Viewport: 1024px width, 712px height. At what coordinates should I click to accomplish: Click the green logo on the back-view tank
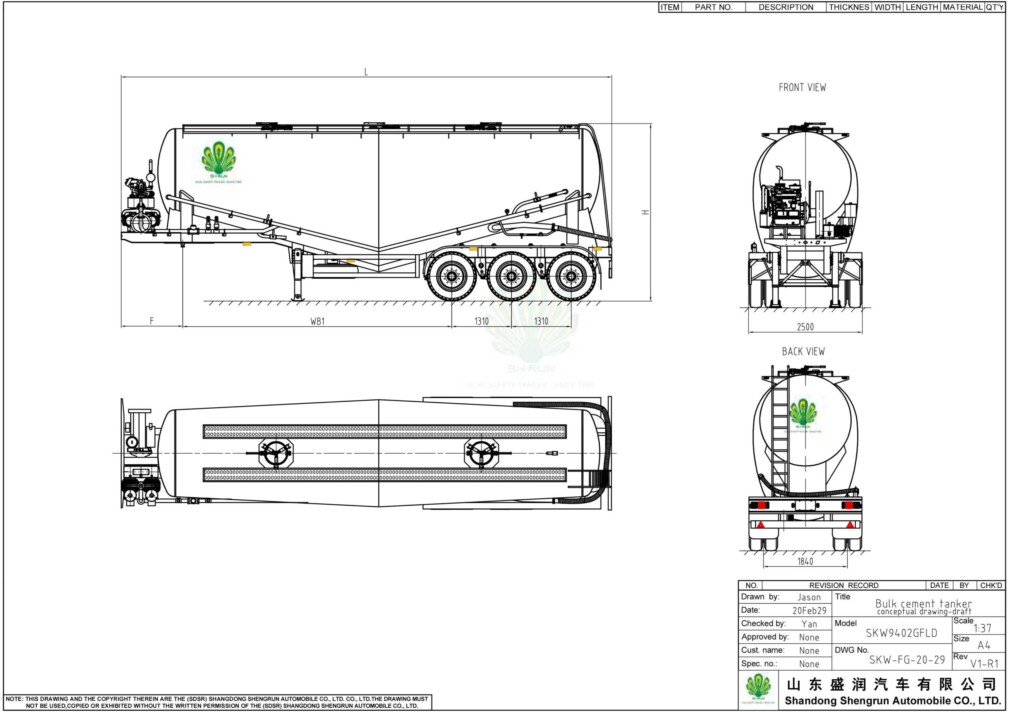[x=803, y=412]
